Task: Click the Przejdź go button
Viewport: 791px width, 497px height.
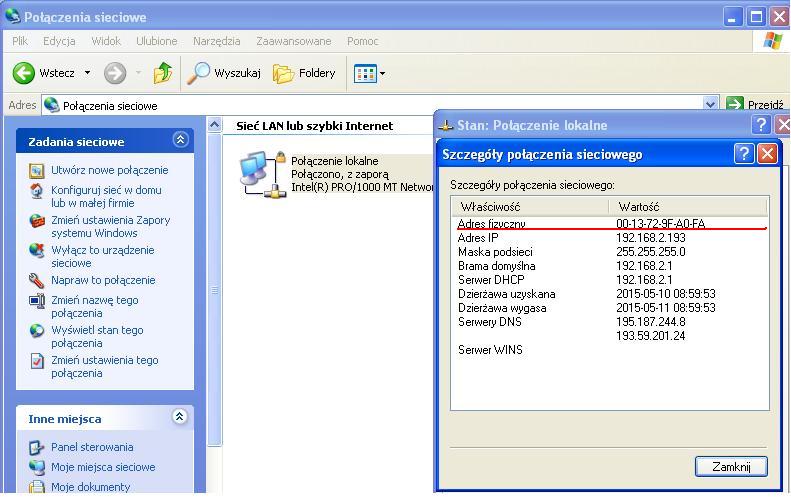Action: [756, 105]
